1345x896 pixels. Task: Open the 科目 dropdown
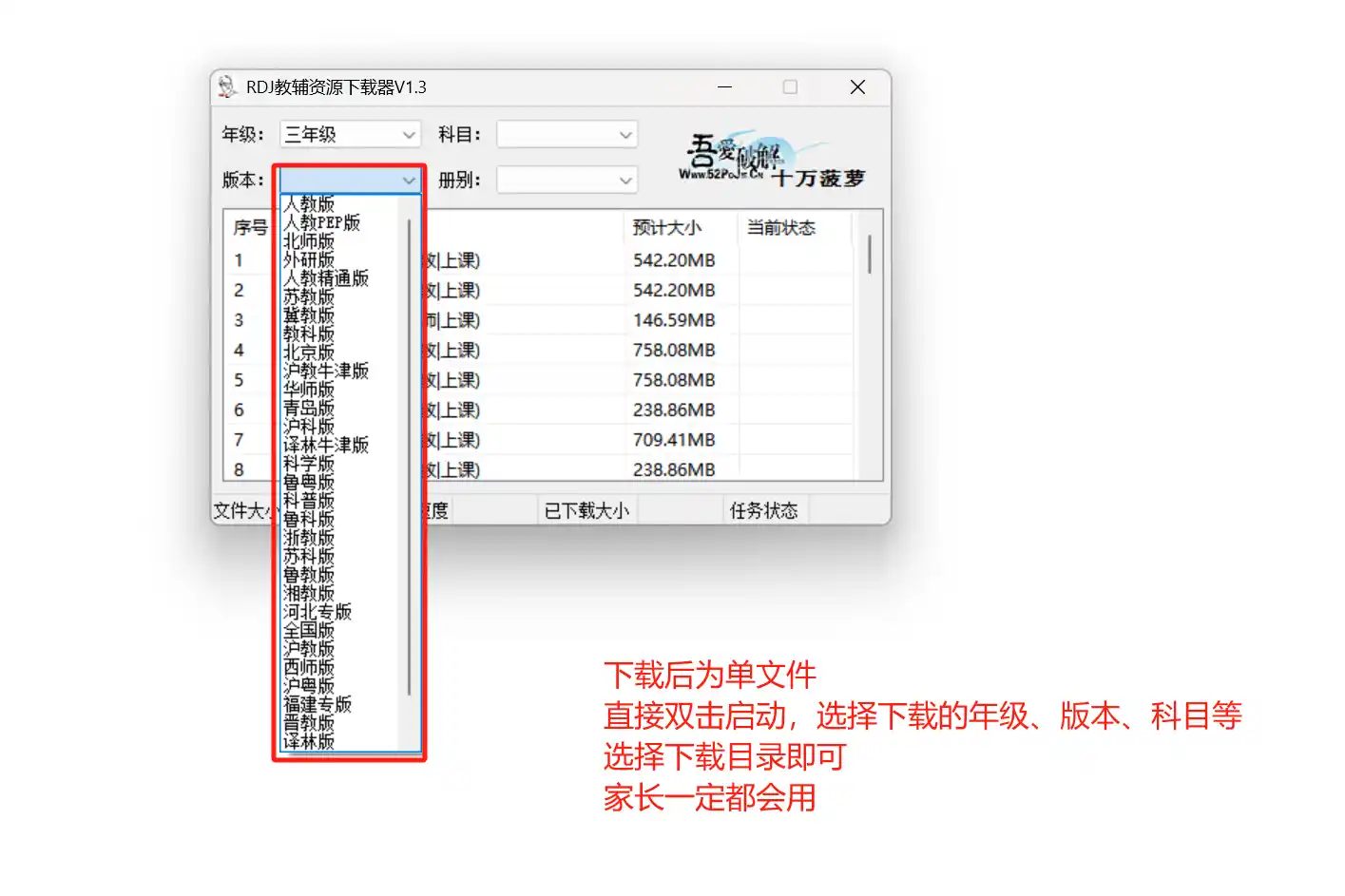tap(567, 135)
